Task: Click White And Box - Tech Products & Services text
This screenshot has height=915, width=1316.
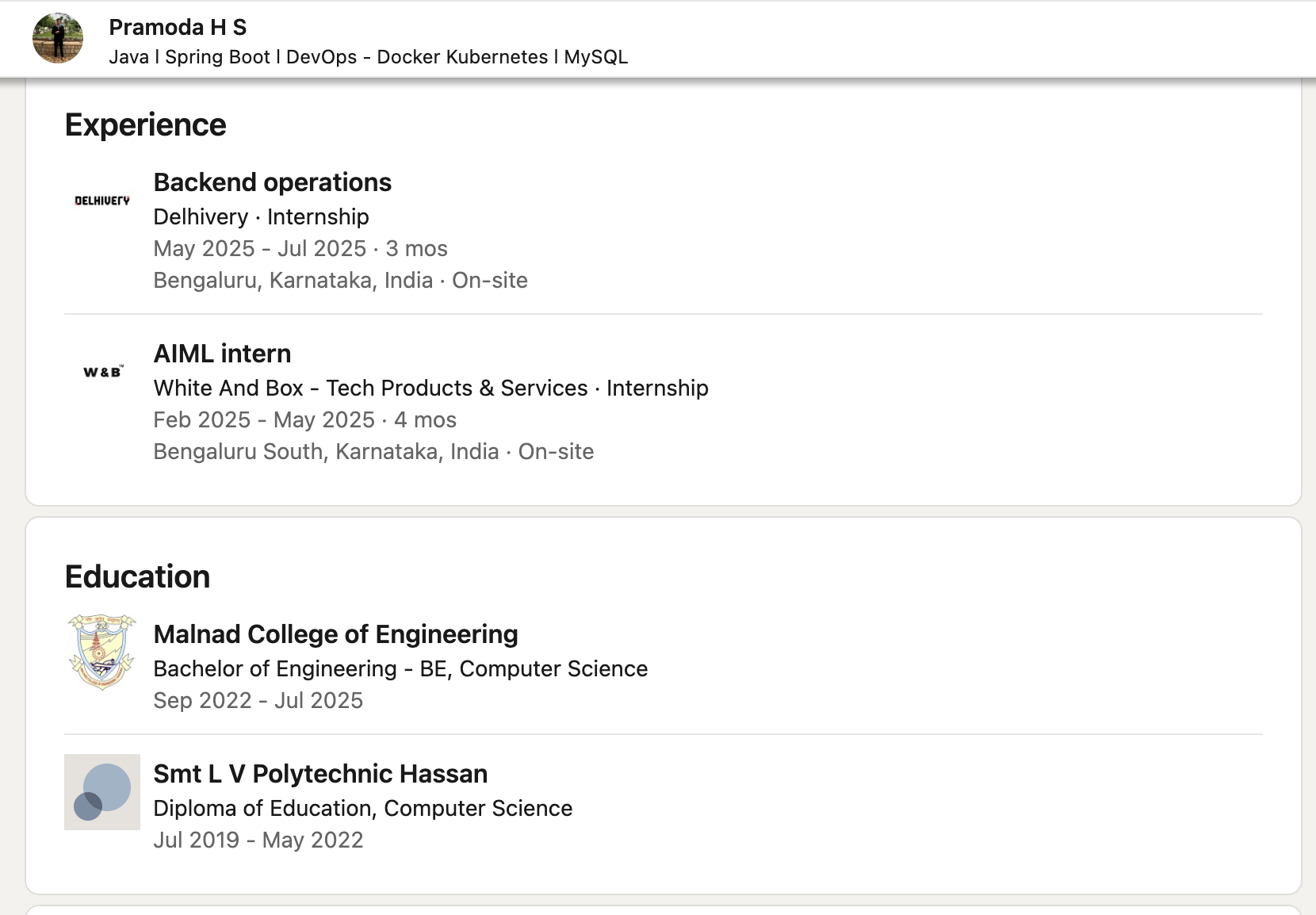Action: click(369, 388)
